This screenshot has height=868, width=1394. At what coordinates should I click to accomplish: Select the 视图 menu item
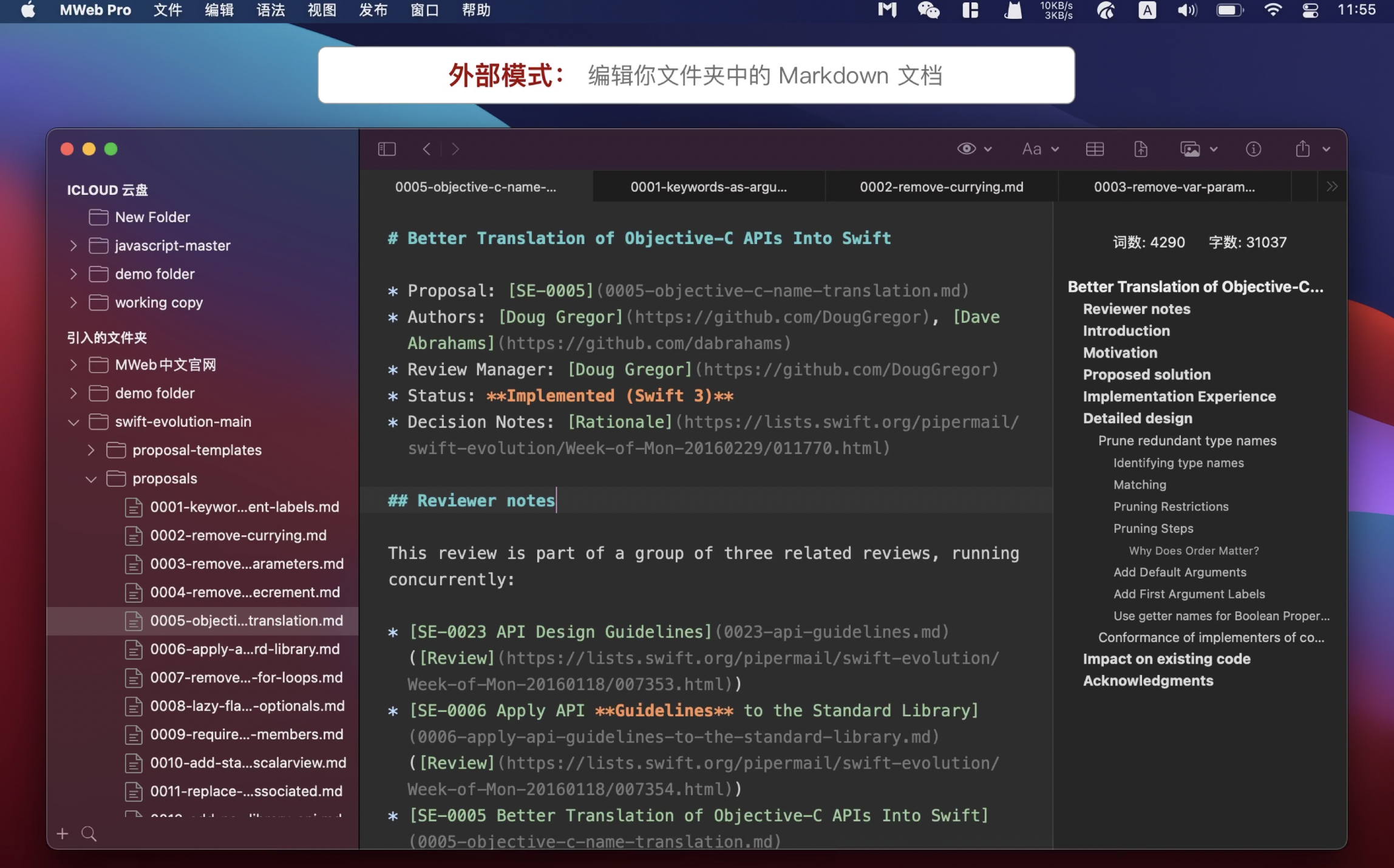[321, 11]
